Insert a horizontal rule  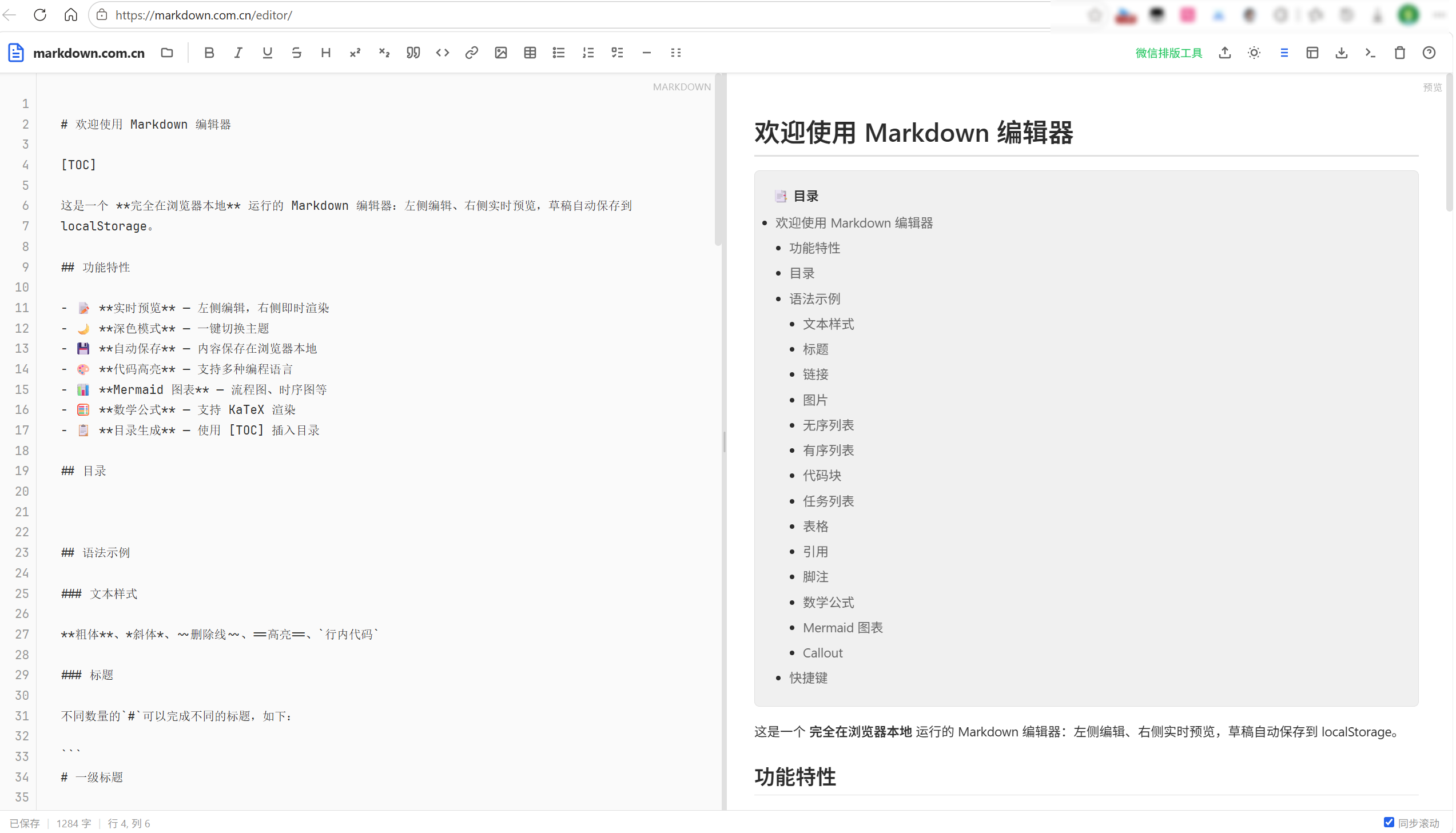click(647, 53)
